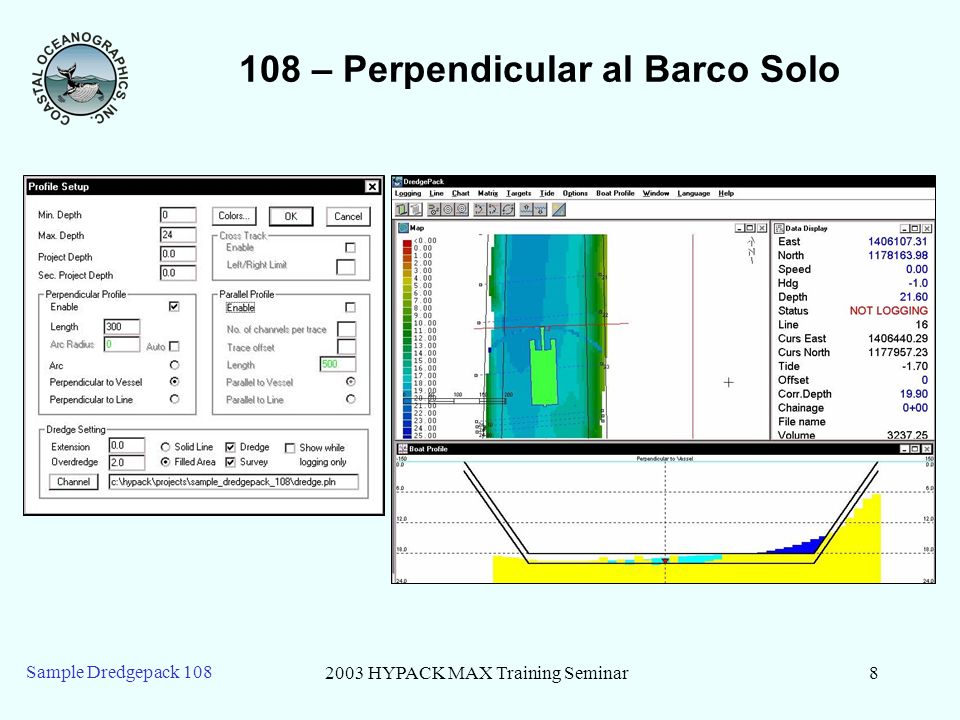Choose the Parallel to Line radio button
The image size is (960, 720).
pos(350,399)
